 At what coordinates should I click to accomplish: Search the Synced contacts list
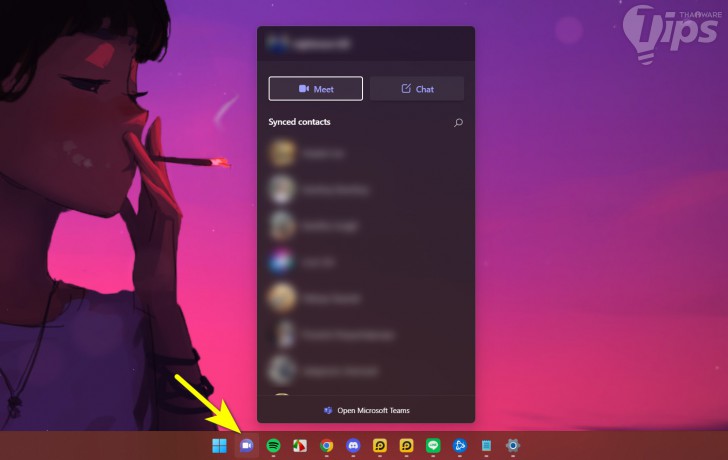pyautogui.click(x=458, y=123)
